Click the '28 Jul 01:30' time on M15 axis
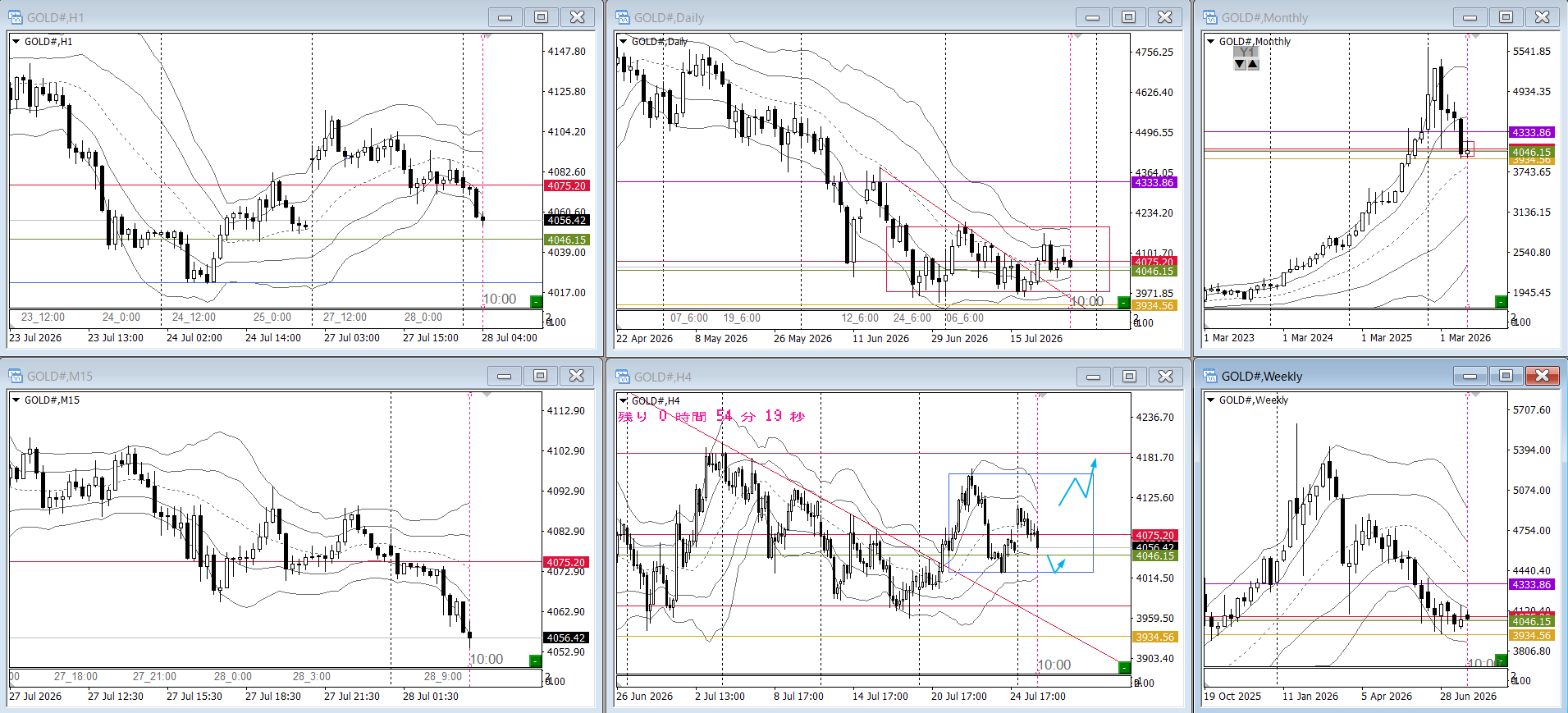 [431, 696]
